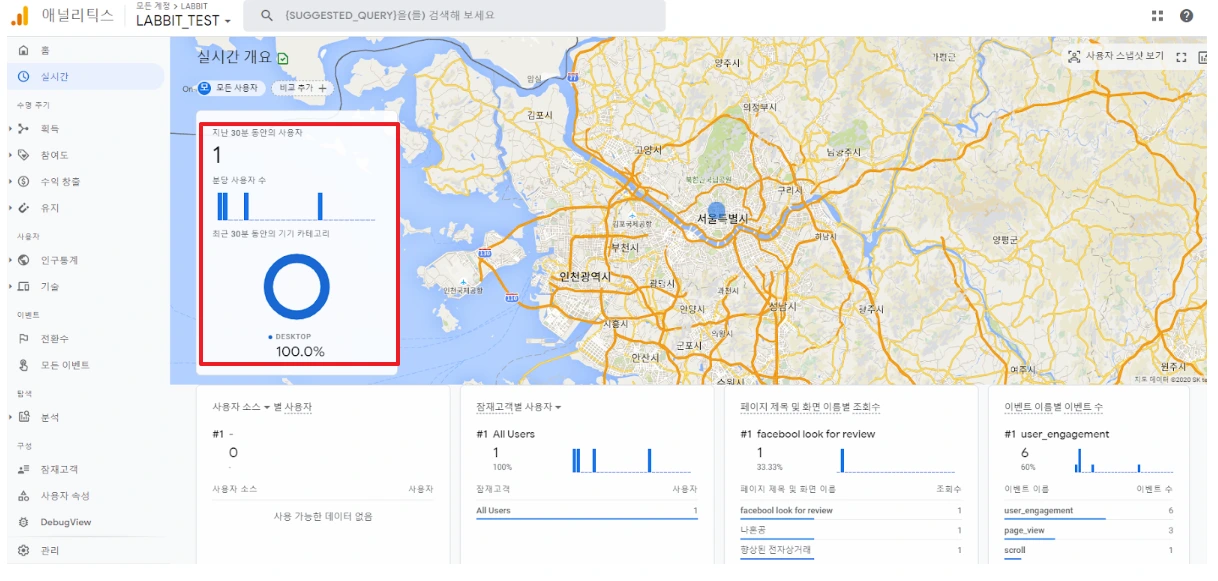Expand the 기술 menu arrow
This screenshot has width=1218, height=581.
[9, 286]
